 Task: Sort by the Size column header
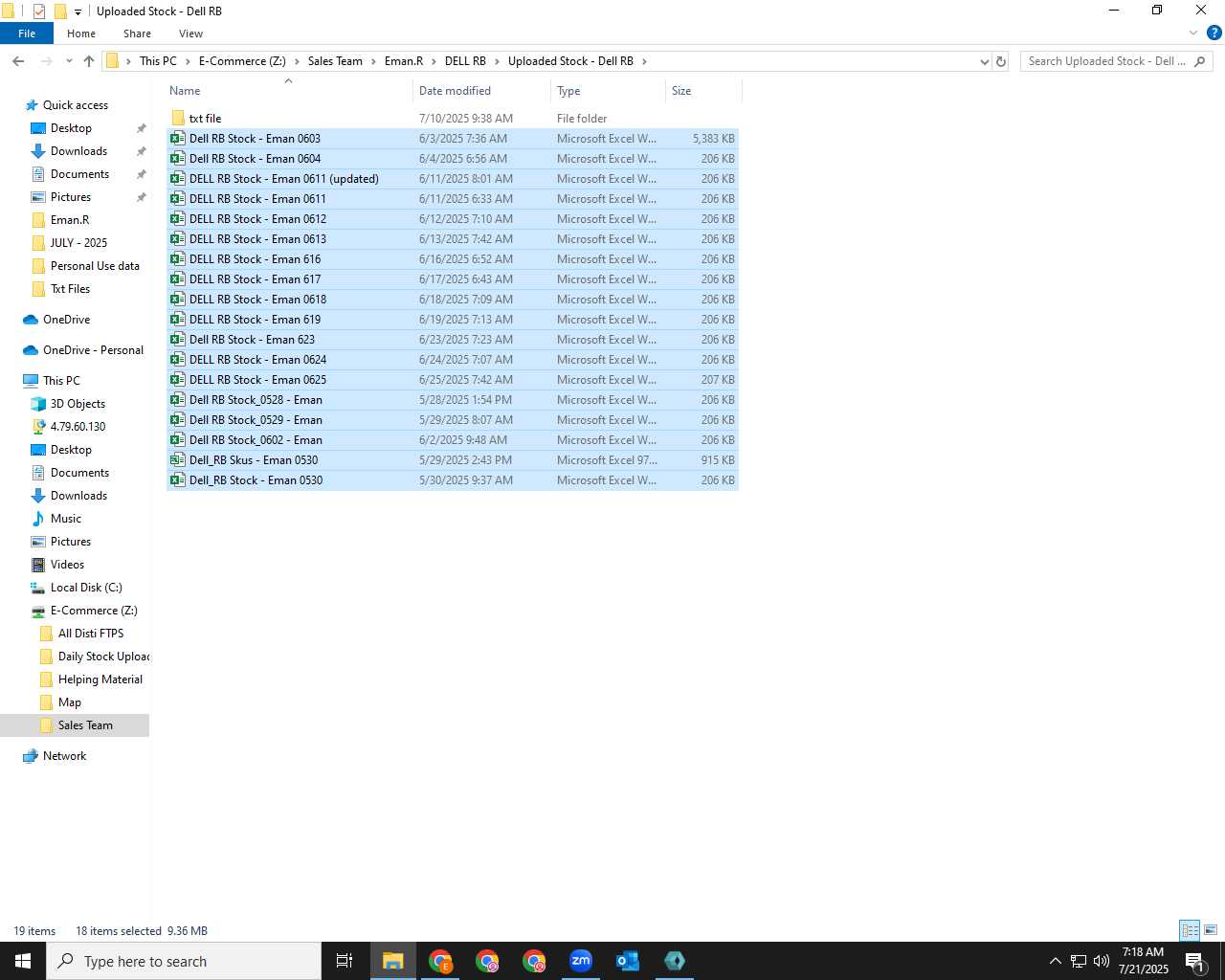[703, 91]
